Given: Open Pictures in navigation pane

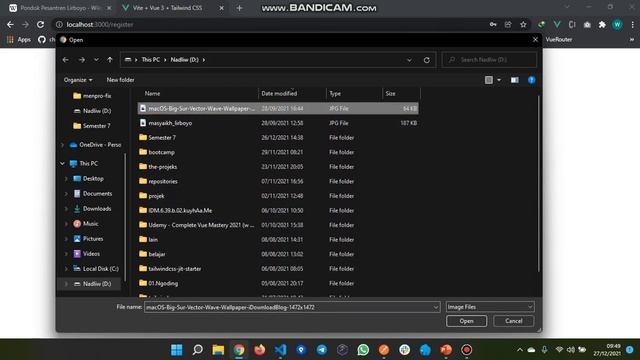Looking at the screenshot, I should [88, 239].
